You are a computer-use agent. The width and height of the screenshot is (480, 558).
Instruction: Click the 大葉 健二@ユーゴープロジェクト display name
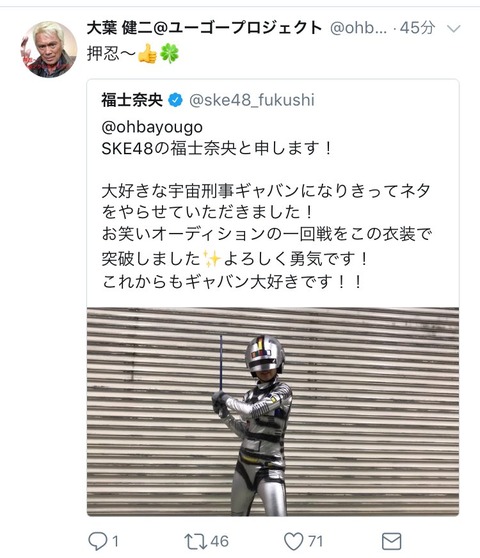pos(204,28)
